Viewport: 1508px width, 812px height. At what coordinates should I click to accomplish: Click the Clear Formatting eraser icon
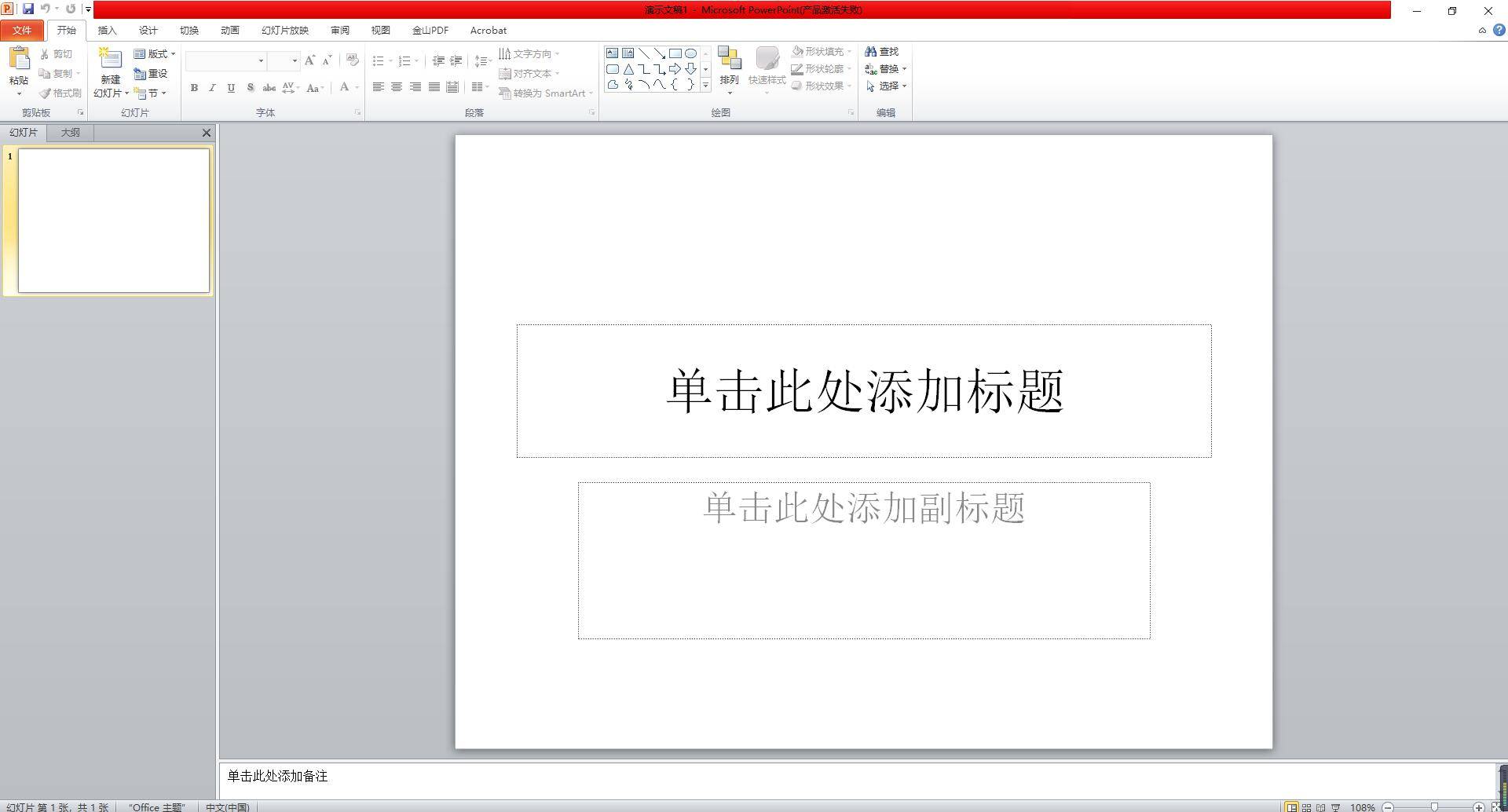352,60
